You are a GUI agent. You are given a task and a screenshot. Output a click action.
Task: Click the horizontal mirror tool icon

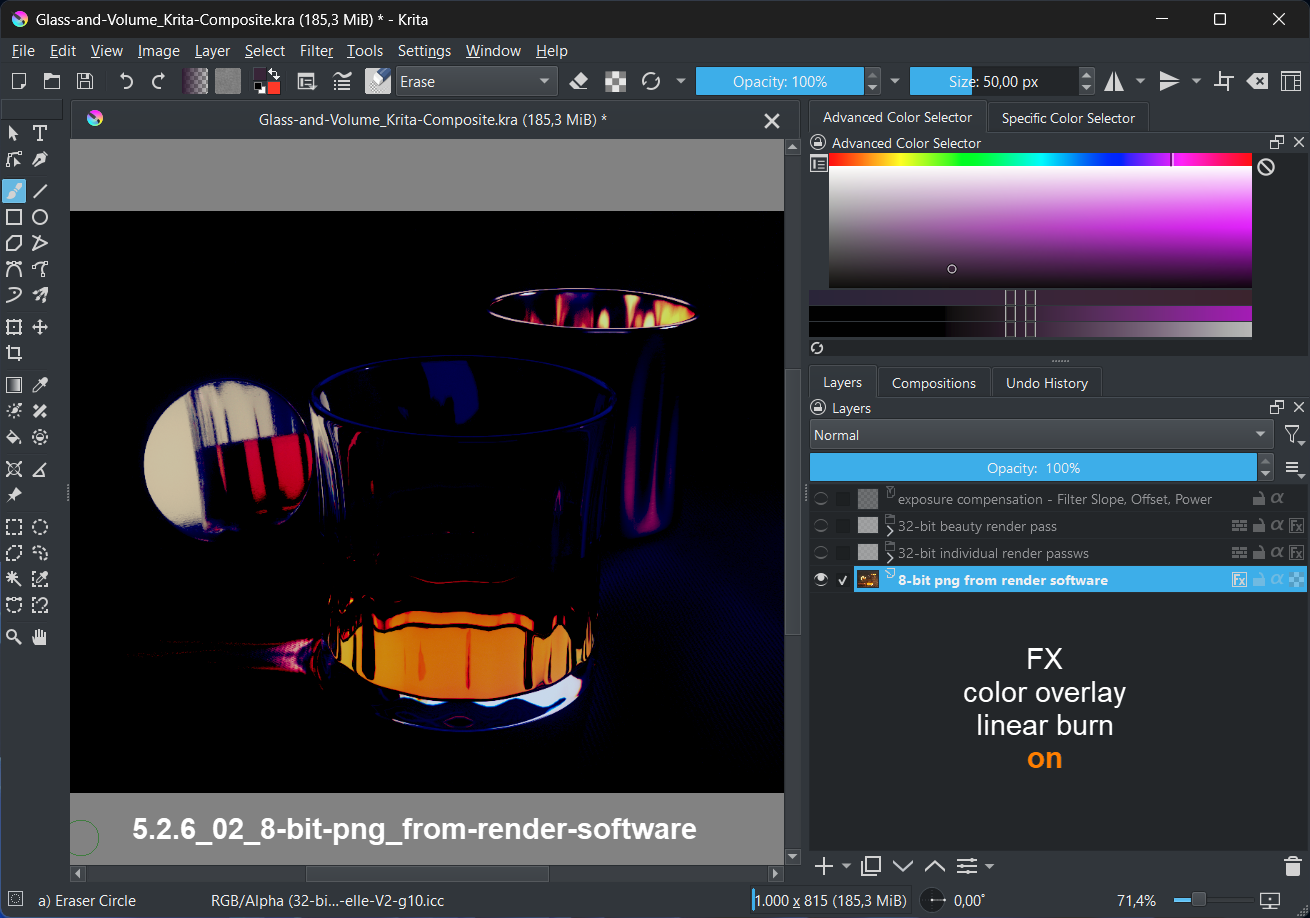[1113, 82]
